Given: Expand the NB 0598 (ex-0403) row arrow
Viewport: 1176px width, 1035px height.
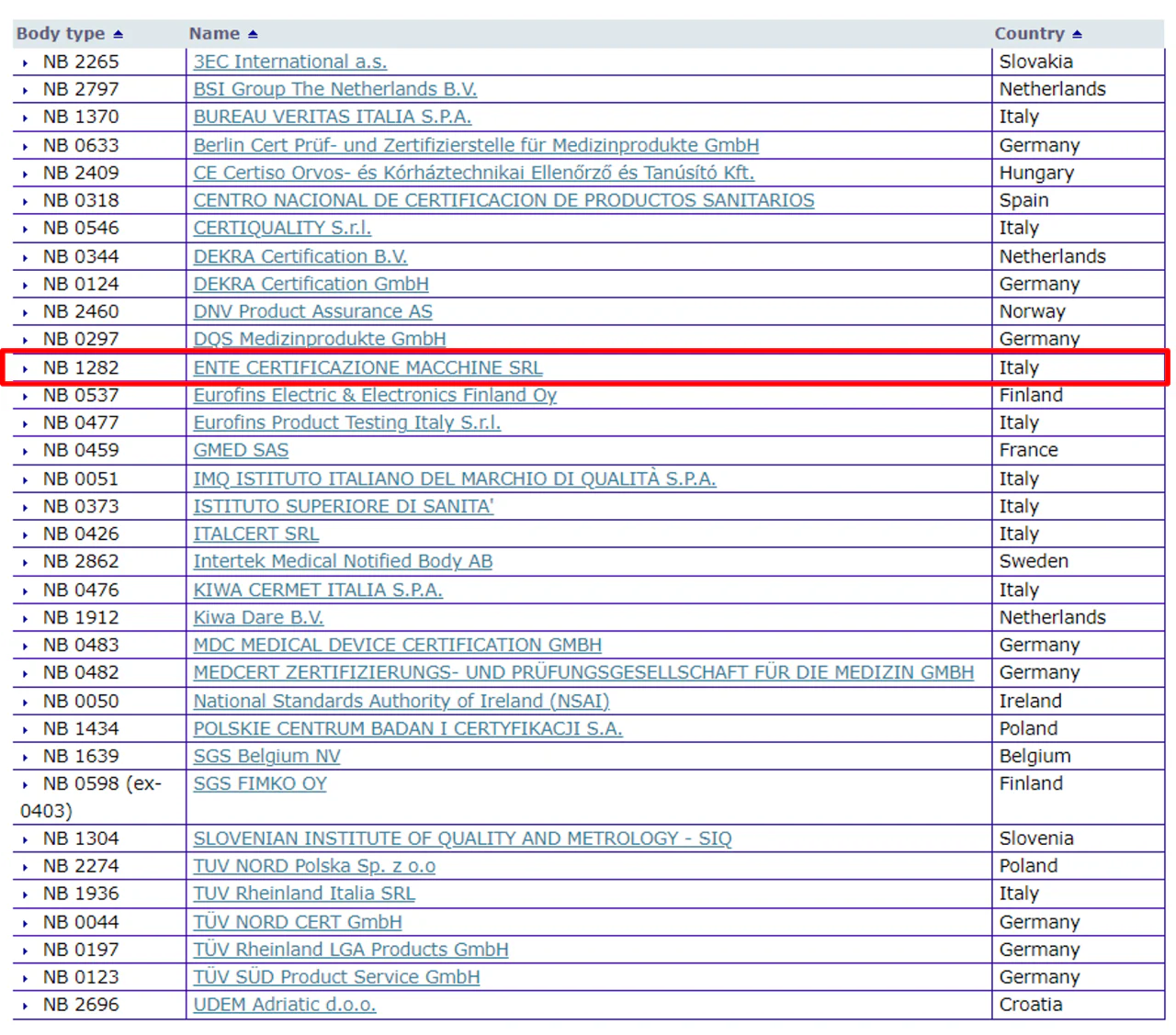Looking at the screenshot, I should [x=26, y=784].
